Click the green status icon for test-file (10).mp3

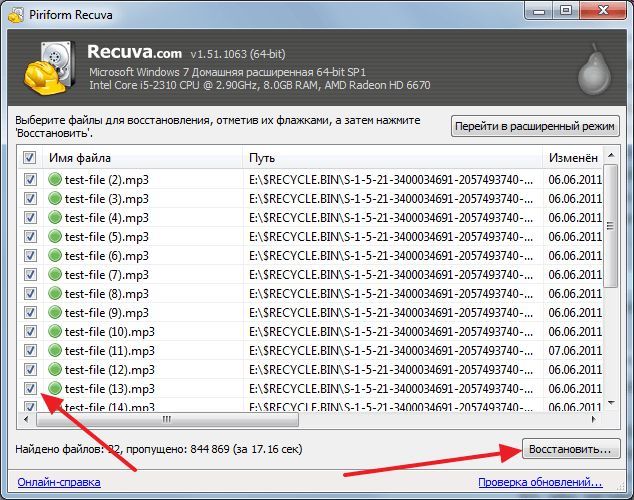coord(55,331)
